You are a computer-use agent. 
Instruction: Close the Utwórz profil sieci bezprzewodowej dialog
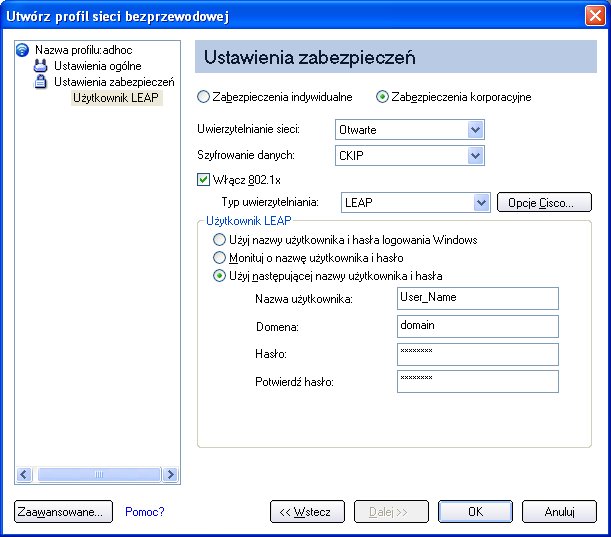pyautogui.click(x=595, y=16)
